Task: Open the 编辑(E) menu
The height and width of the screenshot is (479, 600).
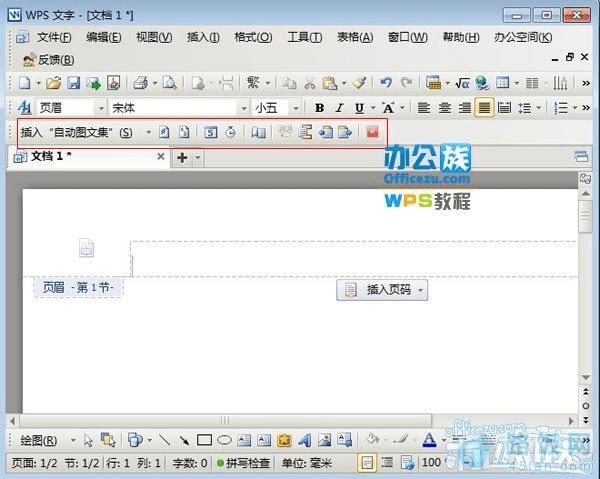Action: [x=104, y=37]
